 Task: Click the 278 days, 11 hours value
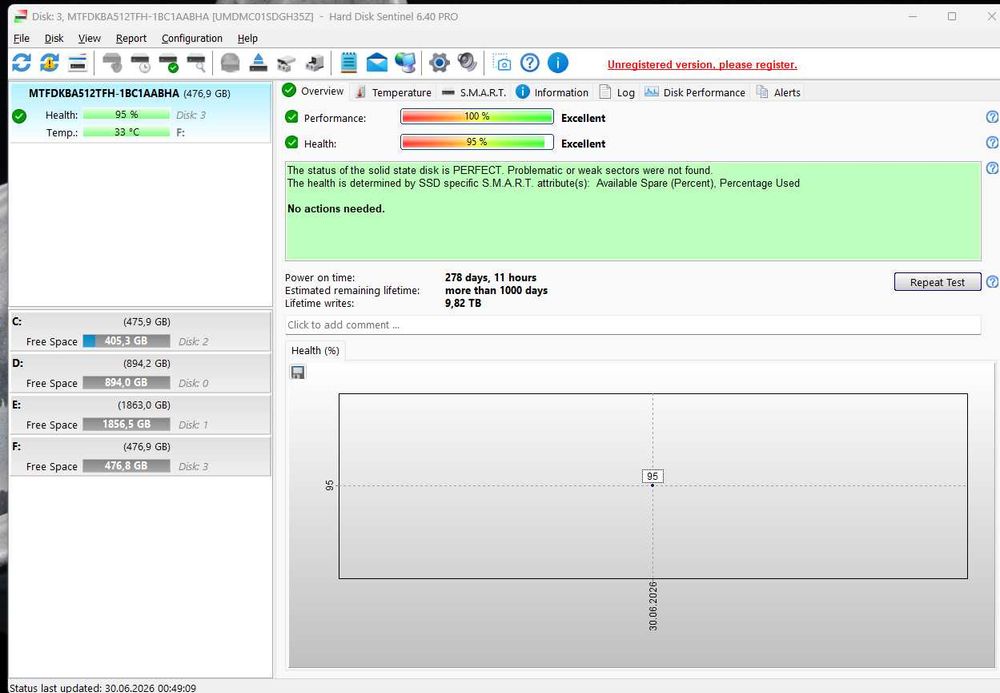490,277
